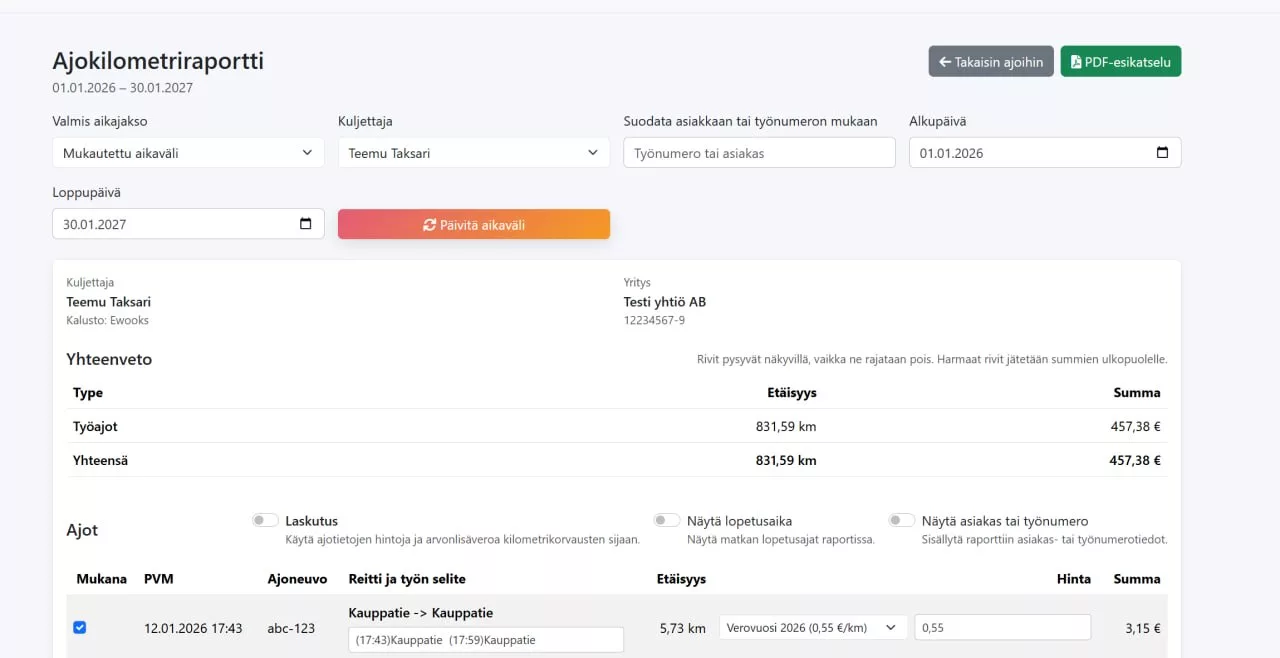Click the PDF file icon in PDF-esikatselu
This screenshot has width=1280, height=658.
1075,62
